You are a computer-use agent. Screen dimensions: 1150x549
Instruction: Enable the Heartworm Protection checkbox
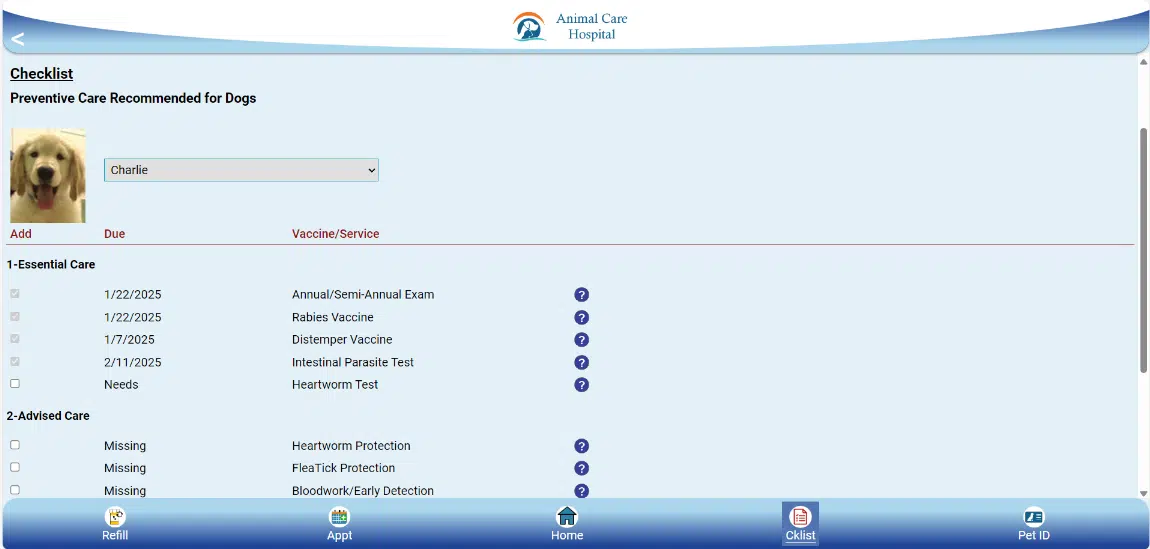coord(15,445)
